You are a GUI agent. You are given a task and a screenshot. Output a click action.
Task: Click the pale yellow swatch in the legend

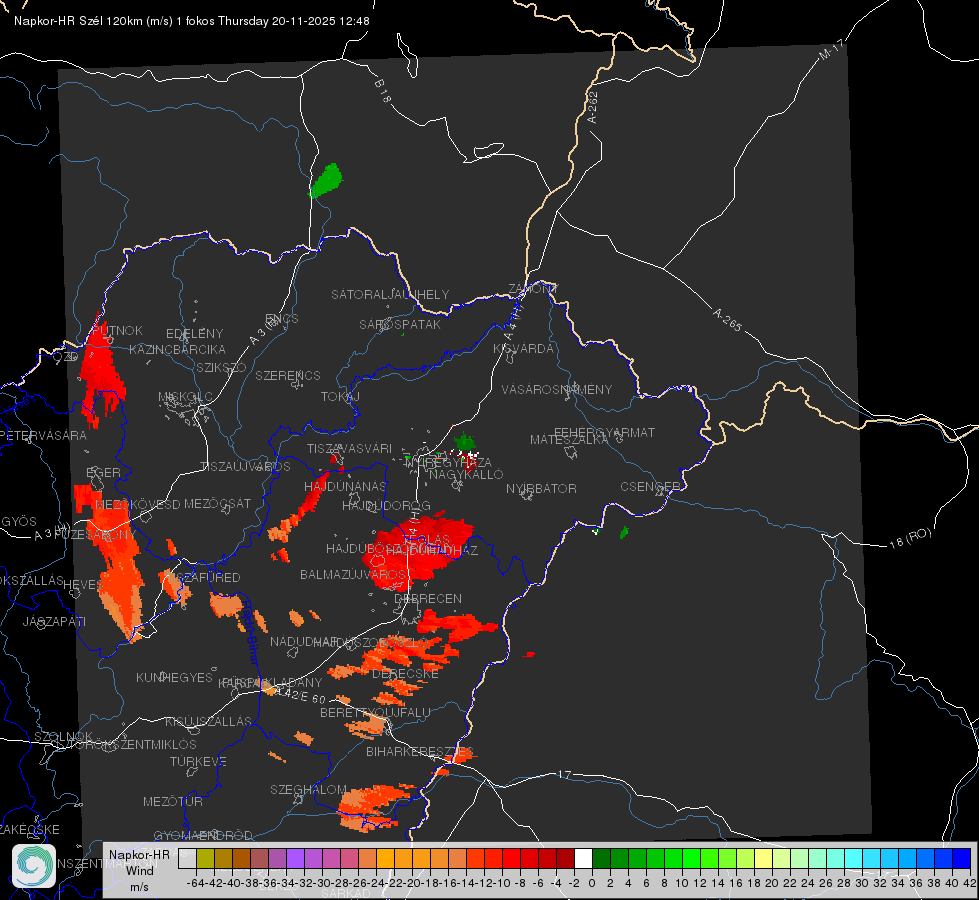pos(763,859)
